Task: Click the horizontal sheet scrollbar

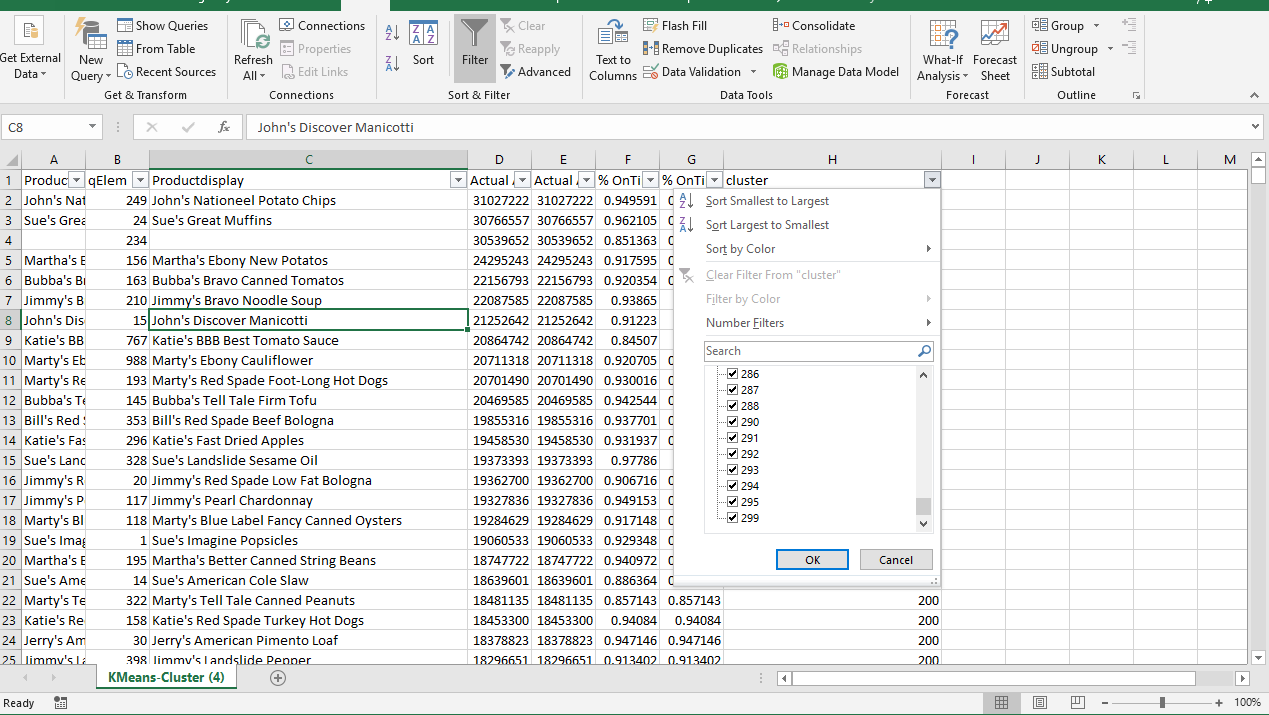Action: [993, 678]
